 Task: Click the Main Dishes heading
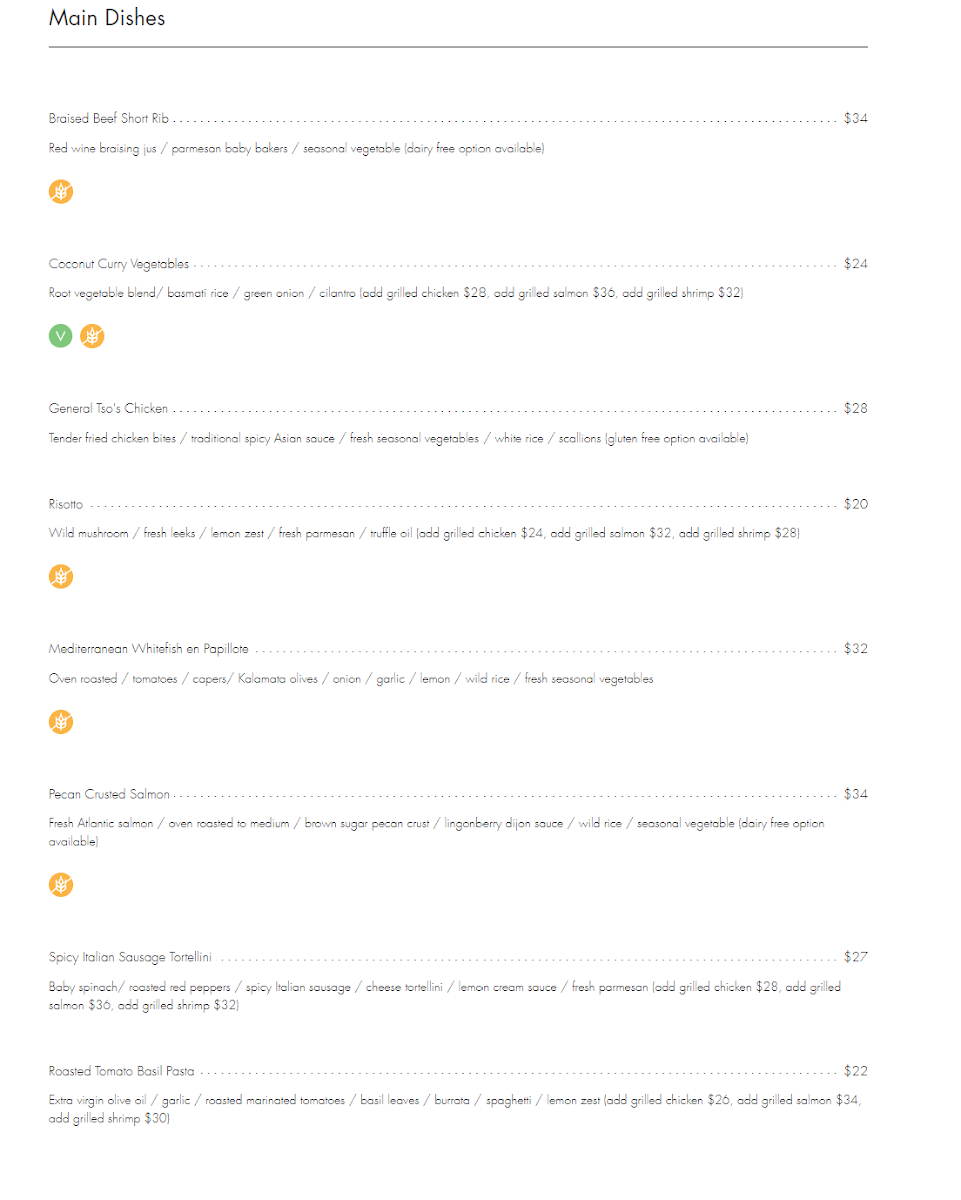(107, 18)
